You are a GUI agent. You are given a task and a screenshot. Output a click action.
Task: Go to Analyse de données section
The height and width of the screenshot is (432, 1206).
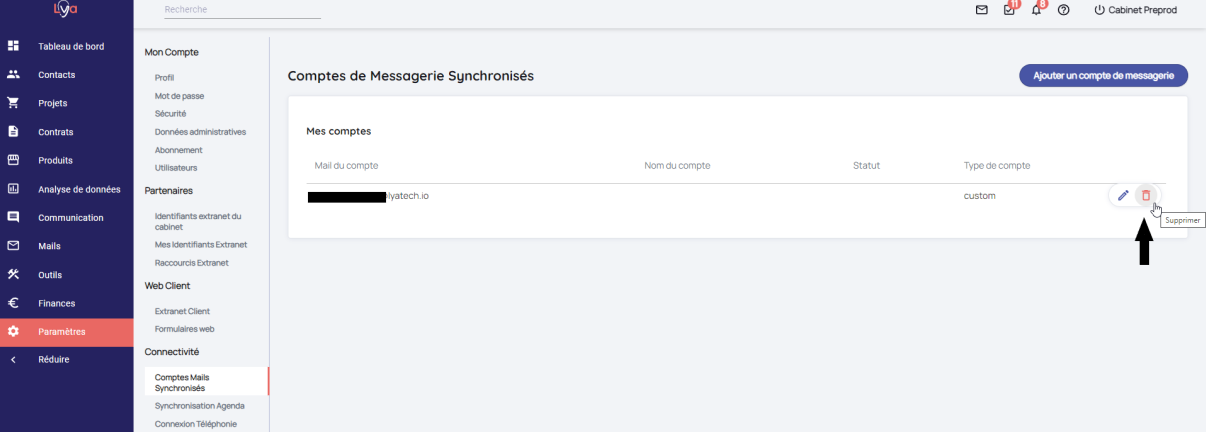79,189
